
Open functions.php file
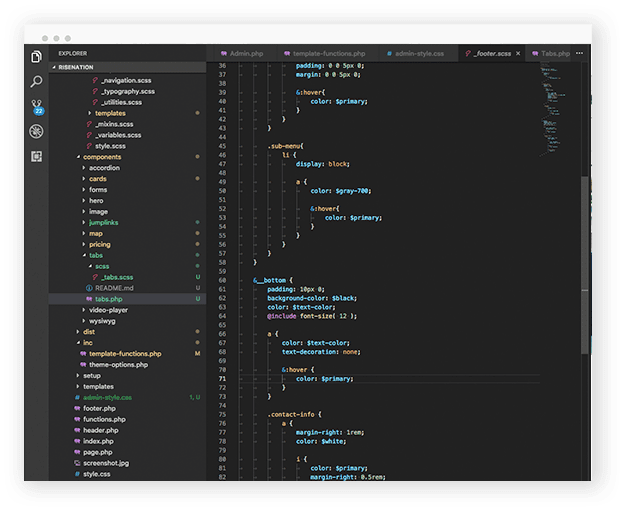104,420
